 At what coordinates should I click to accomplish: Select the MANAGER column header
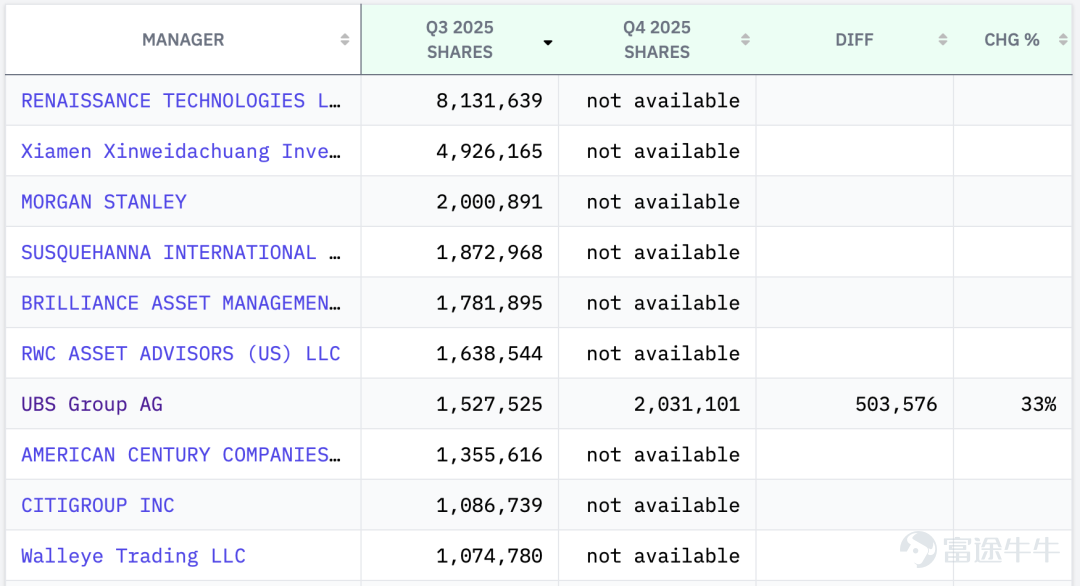pyautogui.click(x=183, y=40)
